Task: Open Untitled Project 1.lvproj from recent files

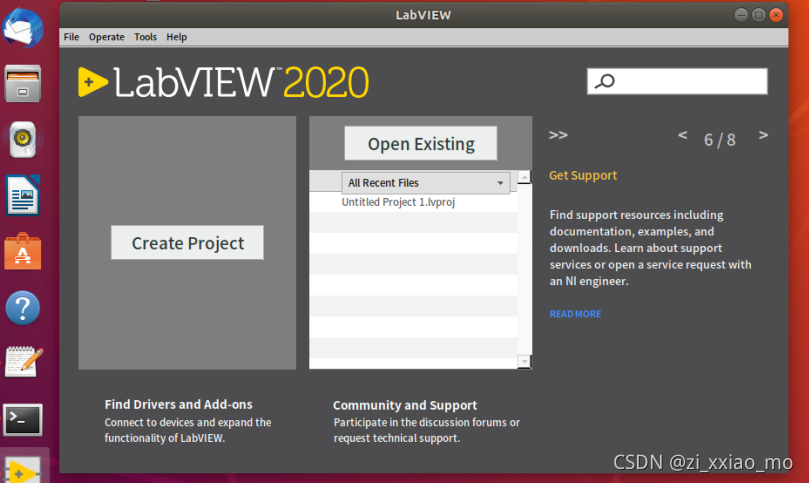Action: (398, 202)
